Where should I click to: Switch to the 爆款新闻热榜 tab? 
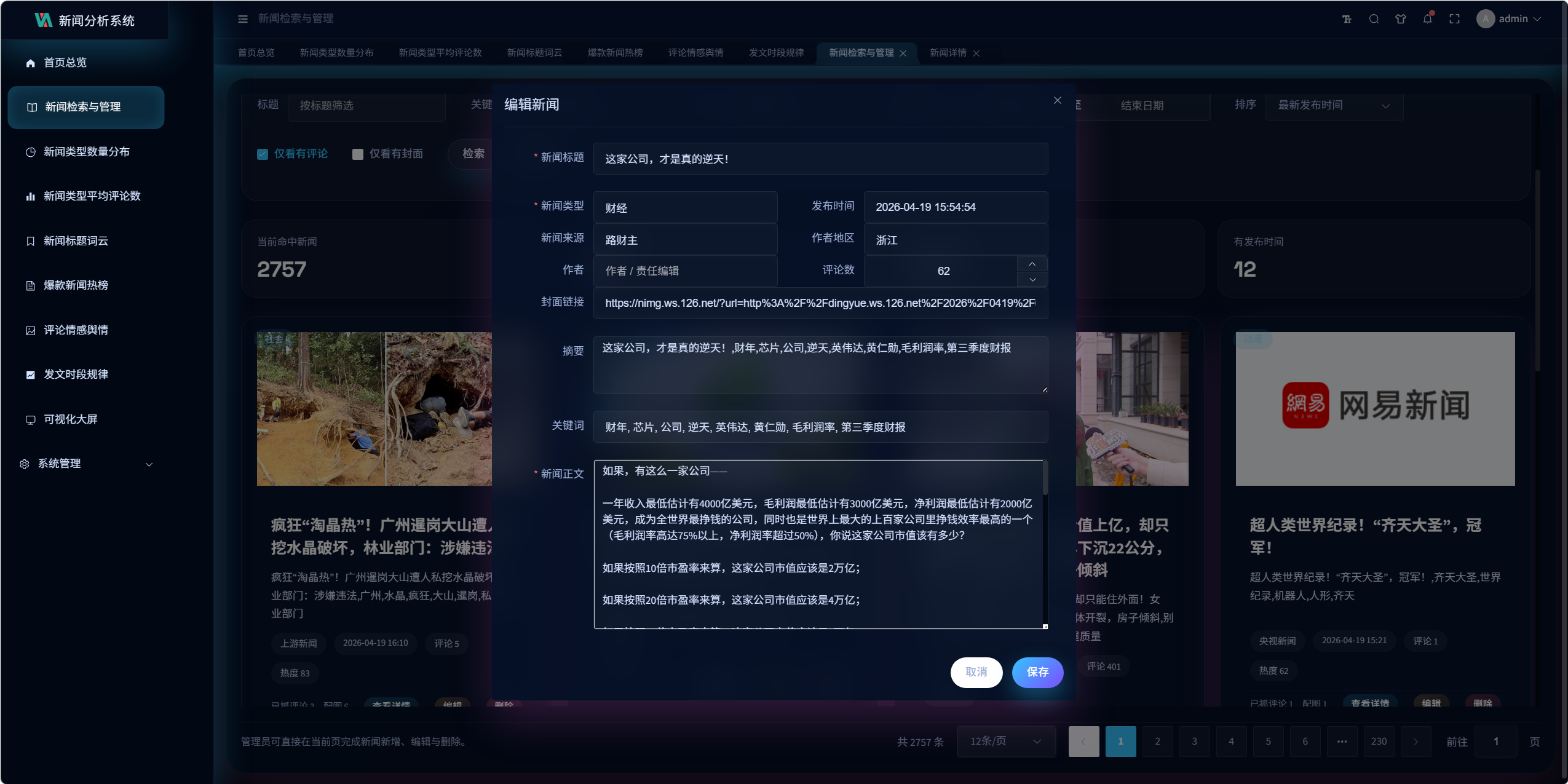pos(615,53)
